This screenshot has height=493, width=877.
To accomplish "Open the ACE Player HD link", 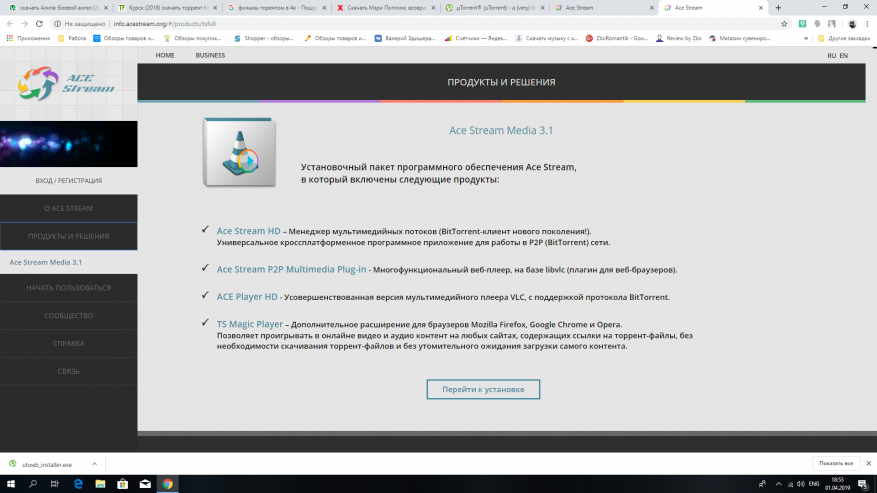I will tap(247, 297).
